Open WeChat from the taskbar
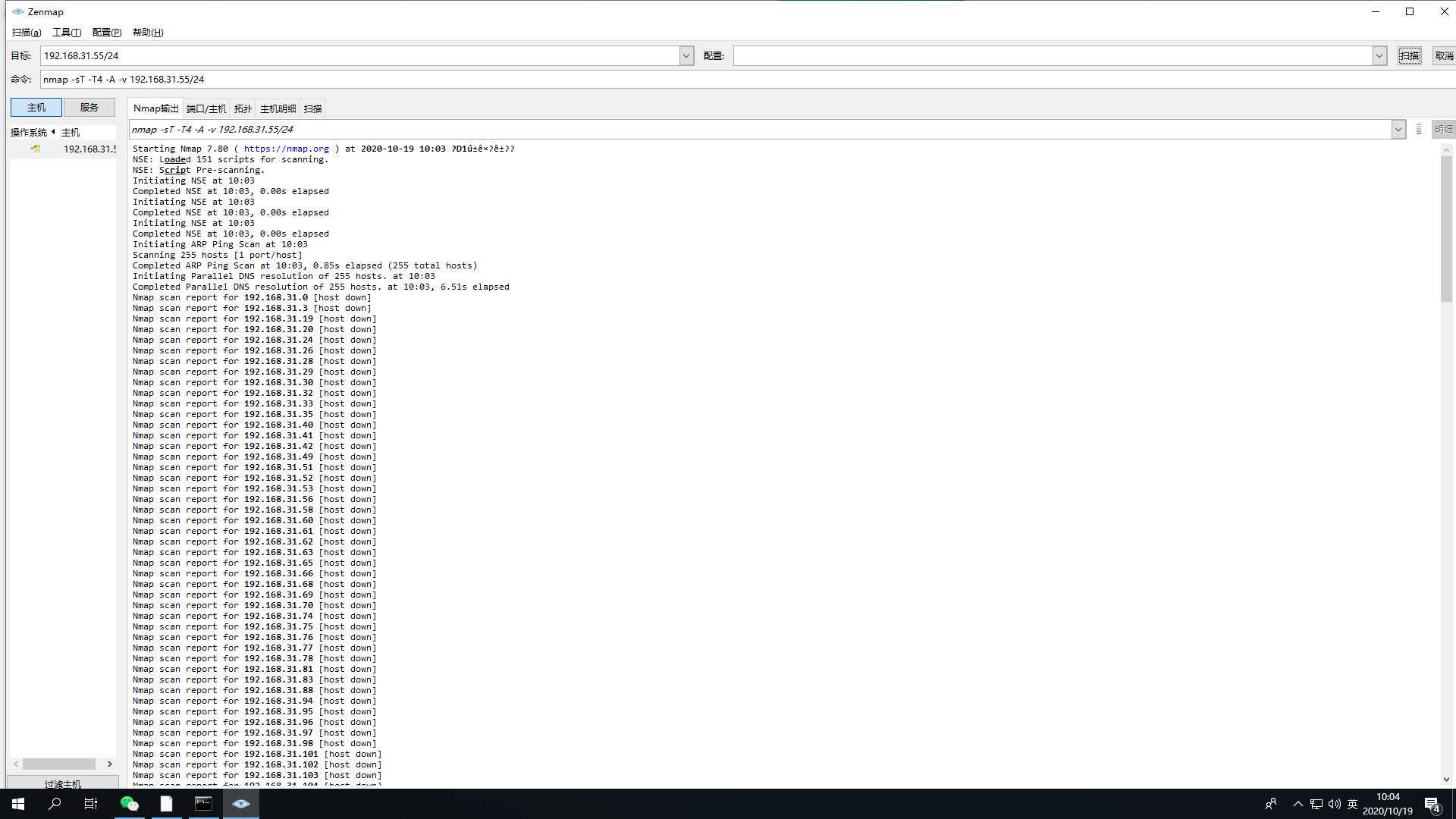The height and width of the screenshot is (819, 1456). 130,804
